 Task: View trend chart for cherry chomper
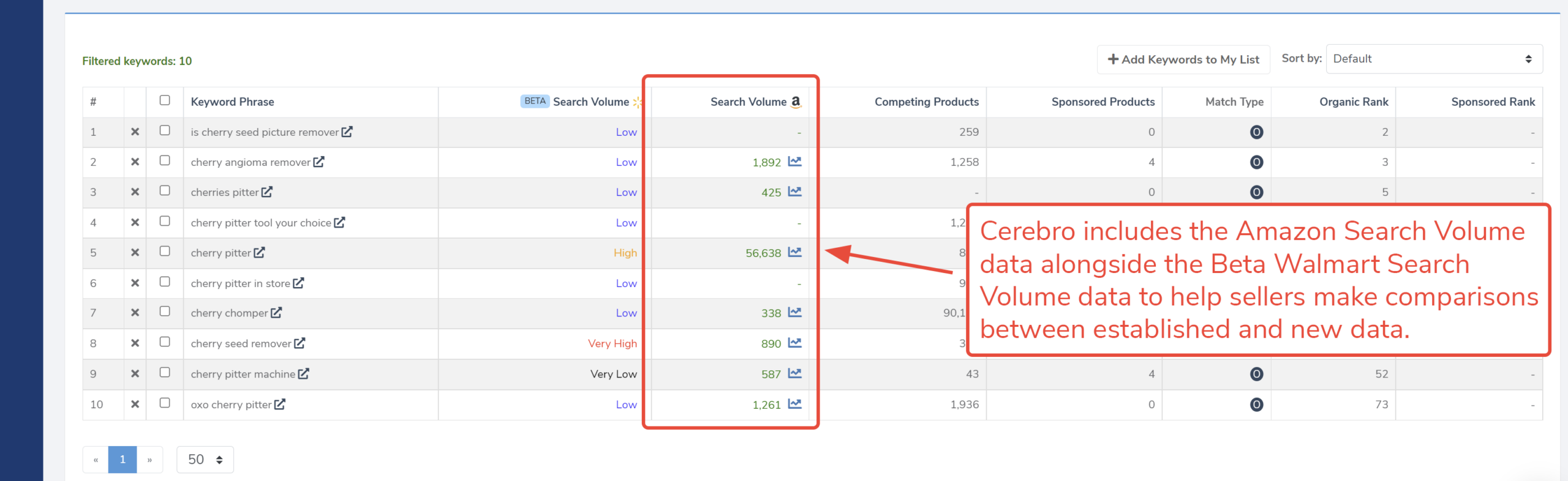click(x=794, y=312)
